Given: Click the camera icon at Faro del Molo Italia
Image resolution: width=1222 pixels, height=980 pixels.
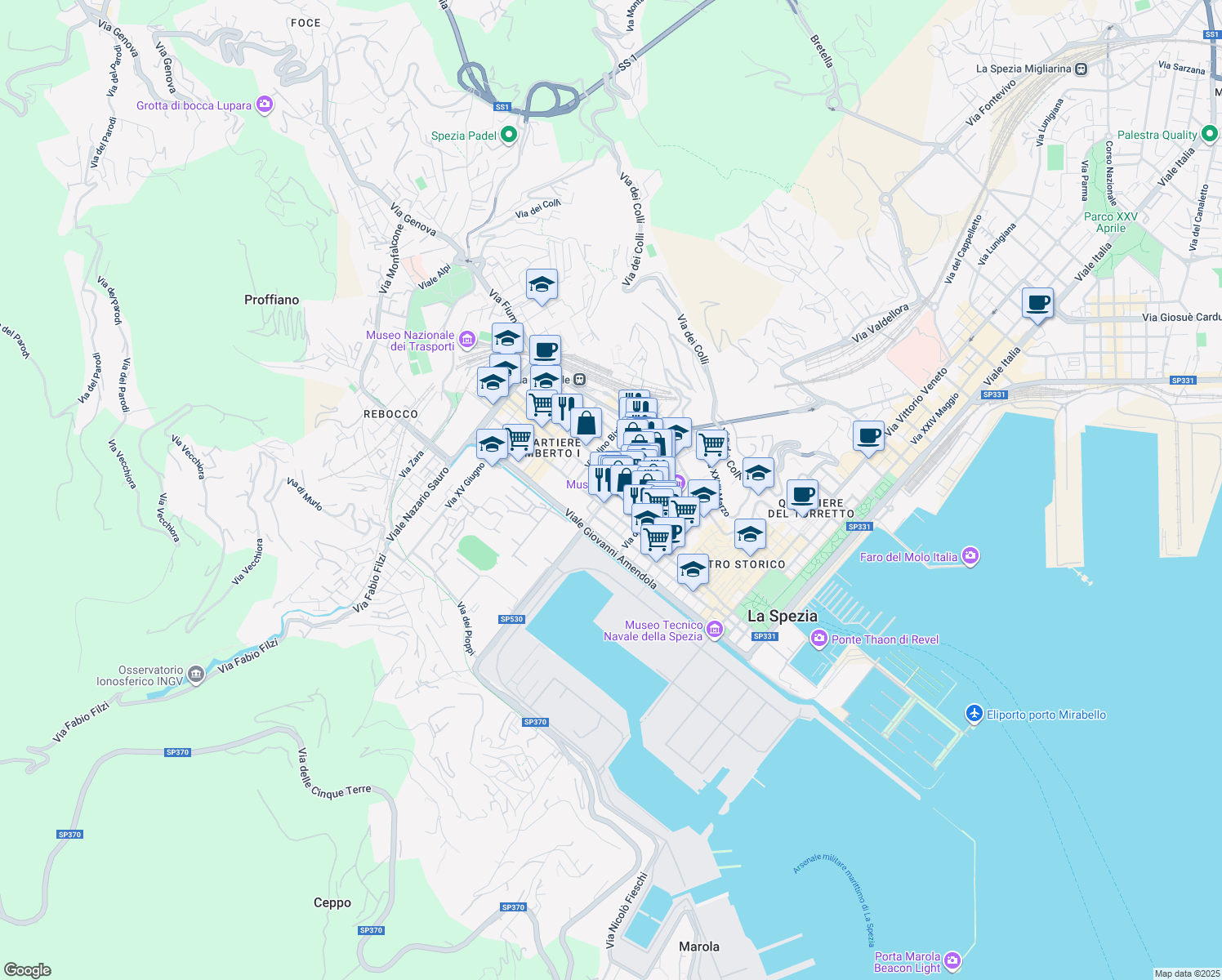Looking at the screenshot, I should pyautogui.click(x=970, y=556).
